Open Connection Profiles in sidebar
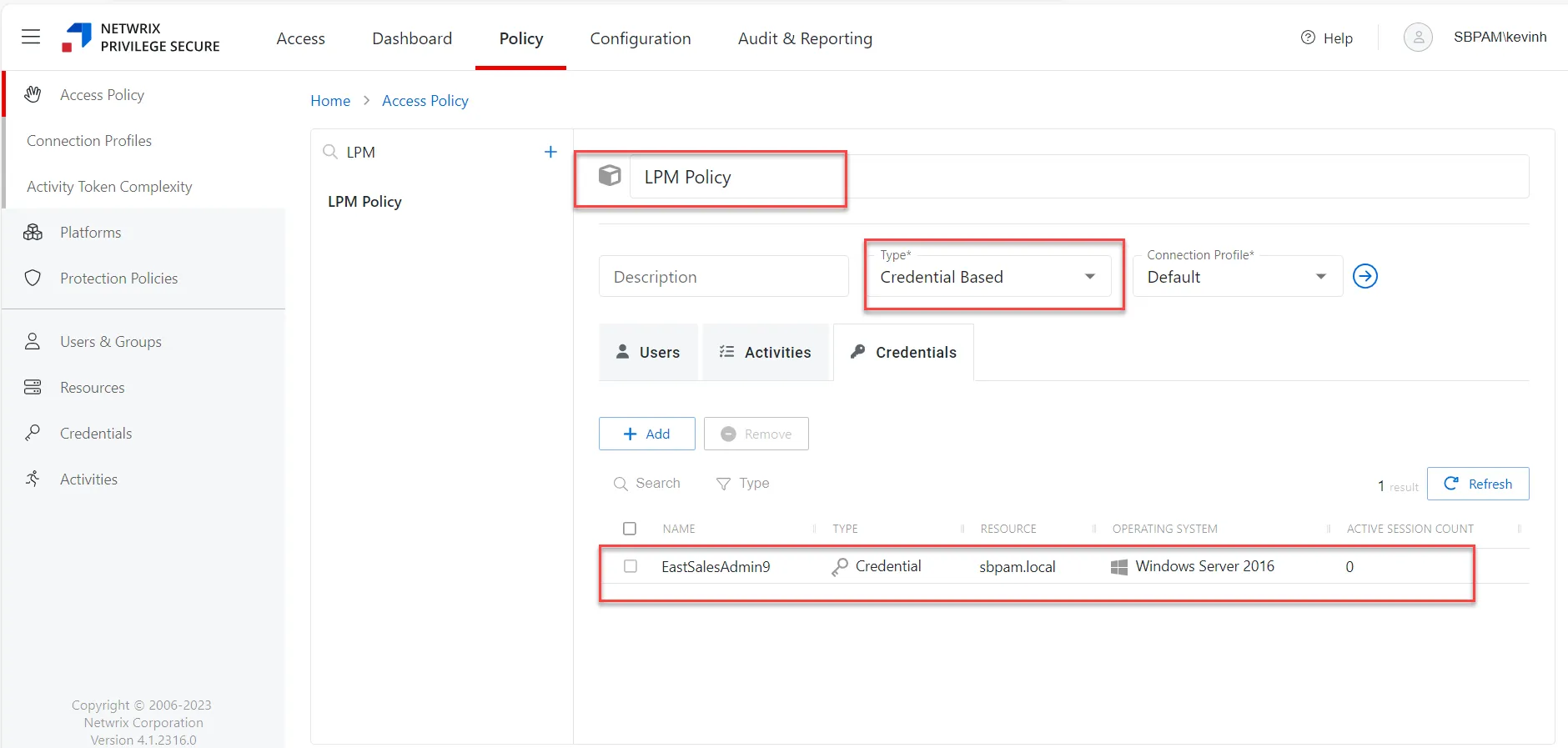 click(89, 141)
